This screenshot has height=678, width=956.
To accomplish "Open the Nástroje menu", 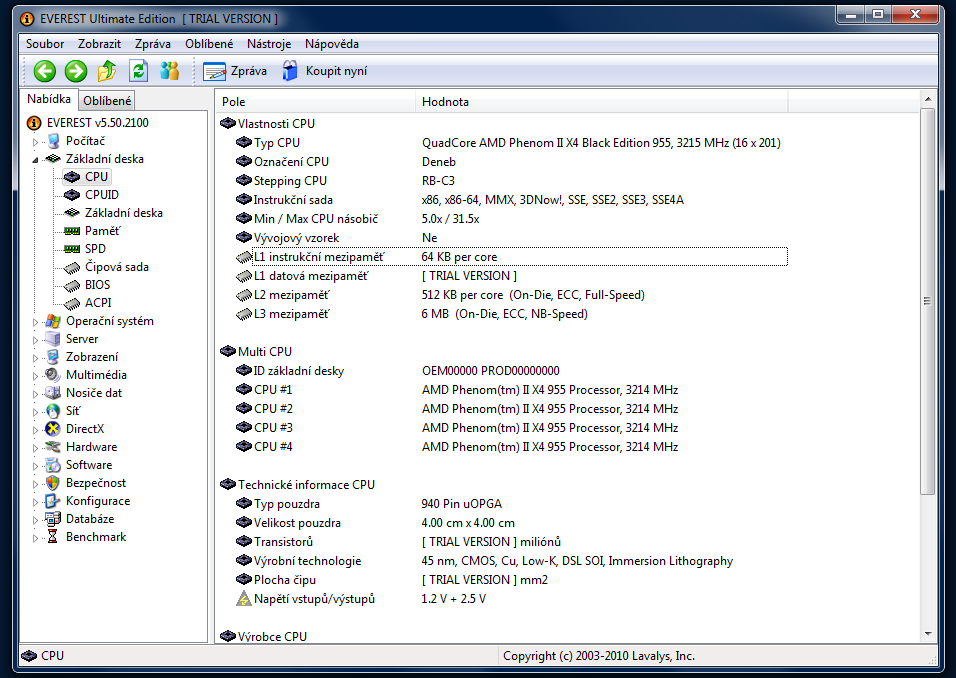I will [x=269, y=44].
